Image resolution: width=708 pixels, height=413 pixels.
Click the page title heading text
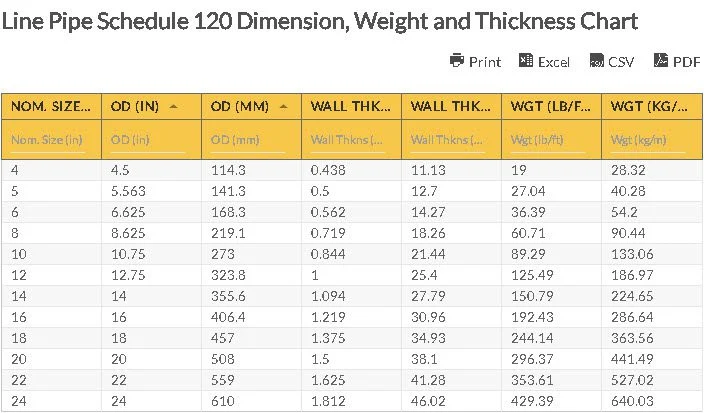[319, 21]
